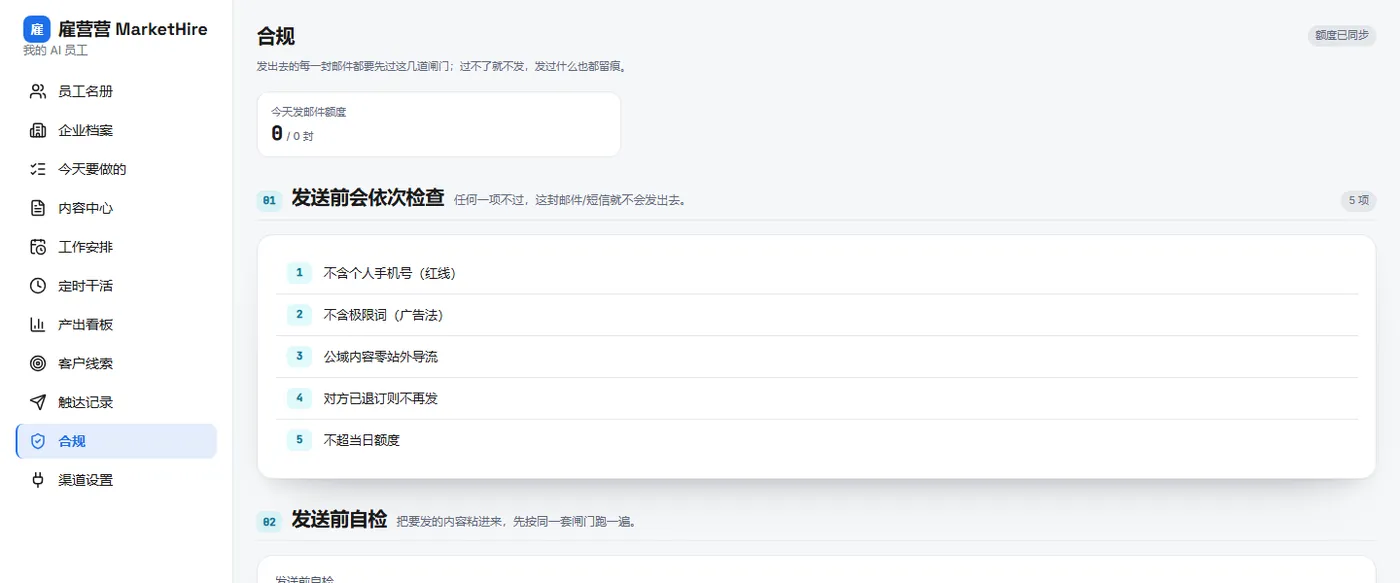Click the 合规 shield icon
The width and height of the screenshot is (1400, 583).
tap(38, 441)
